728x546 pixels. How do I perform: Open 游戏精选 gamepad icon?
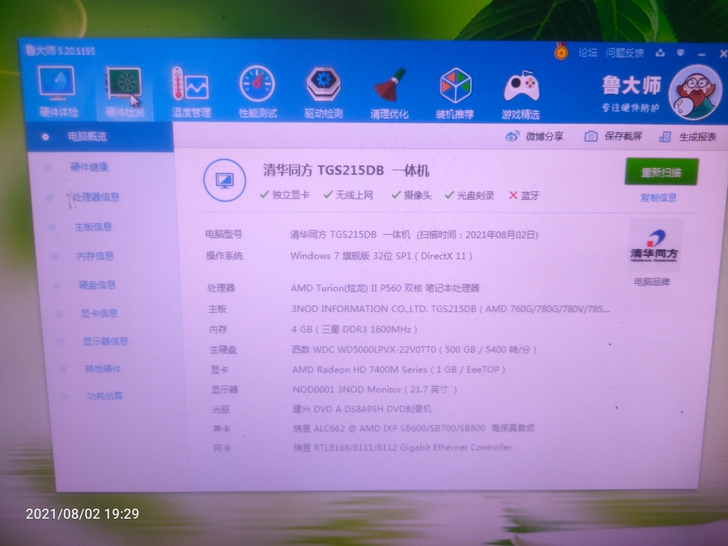(521, 93)
